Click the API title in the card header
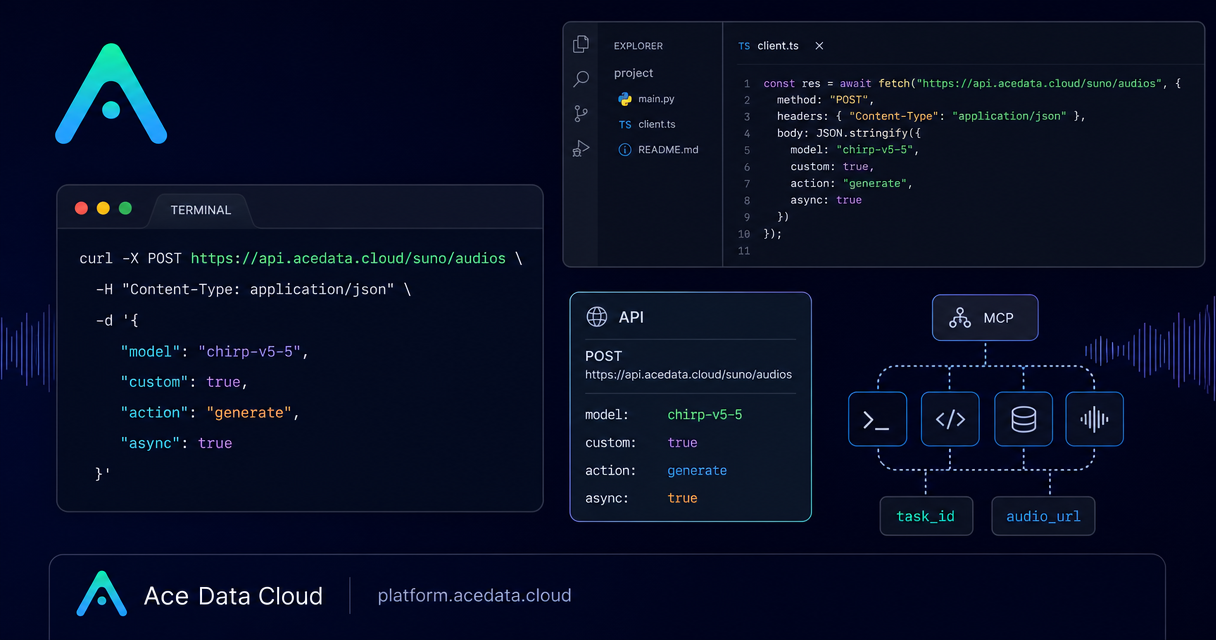This screenshot has height=640, width=1216. (631, 317)
